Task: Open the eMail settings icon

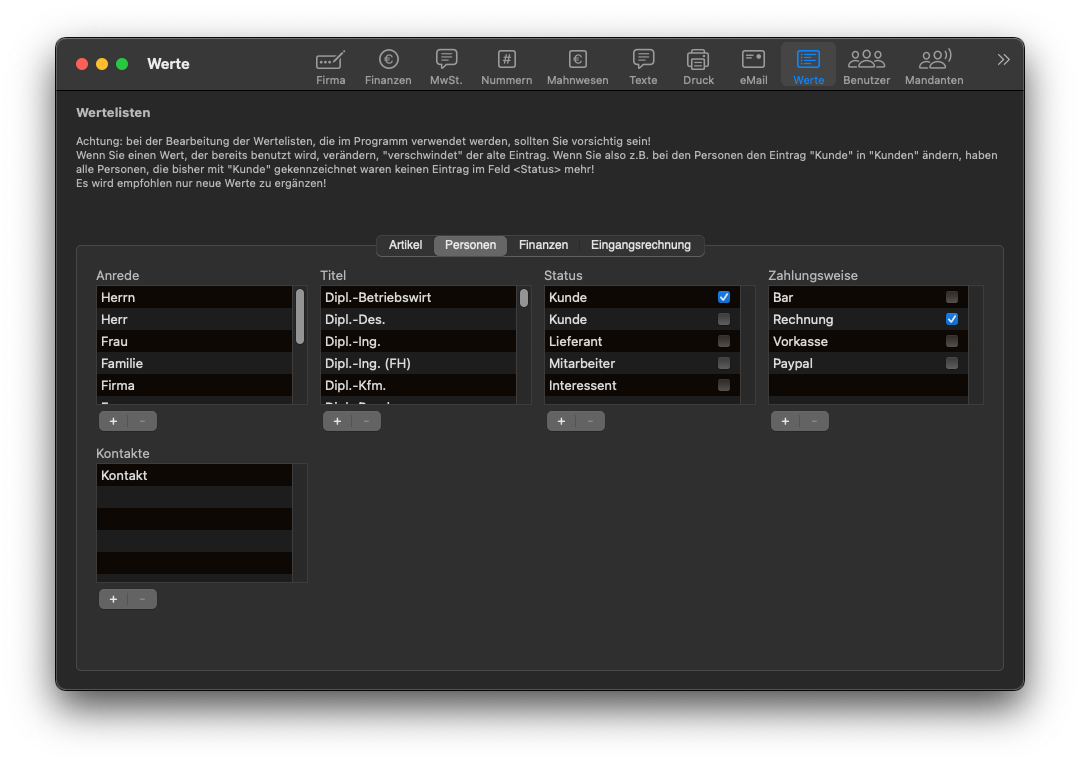Action: (753, 66)
